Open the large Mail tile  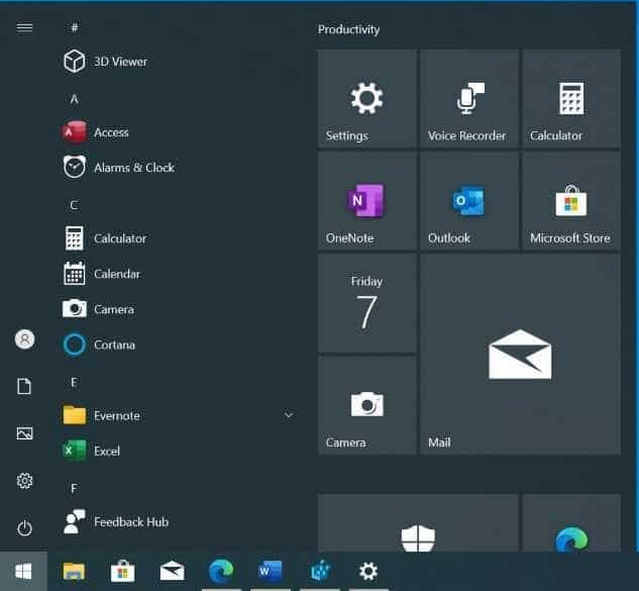(520, 354)
